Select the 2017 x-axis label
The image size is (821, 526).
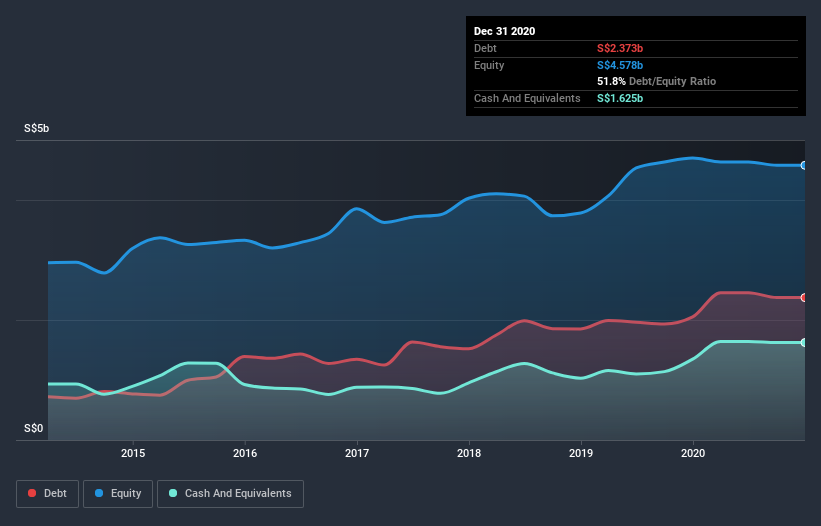357,453
